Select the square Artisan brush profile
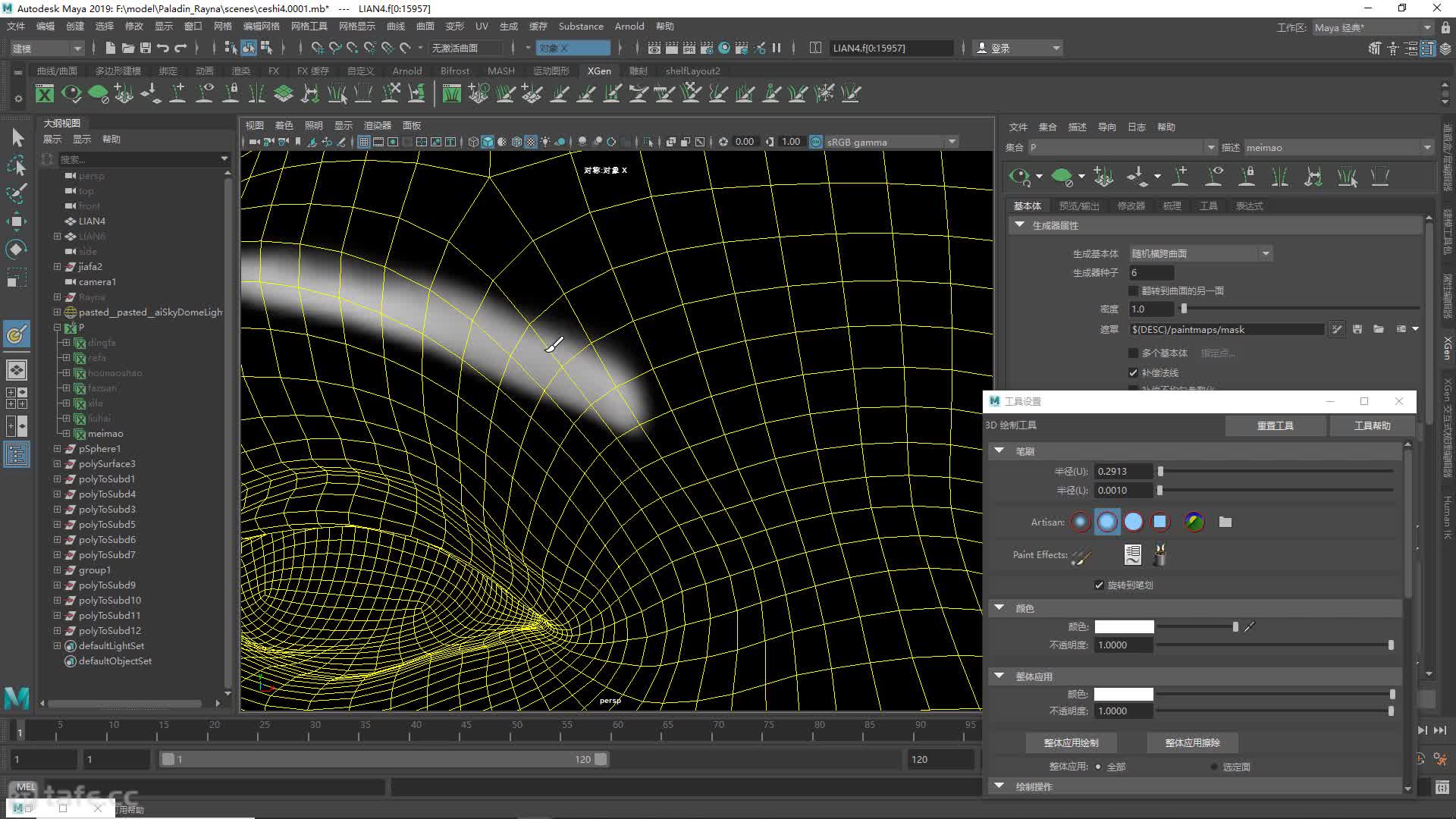 [x=1160, y=522]
